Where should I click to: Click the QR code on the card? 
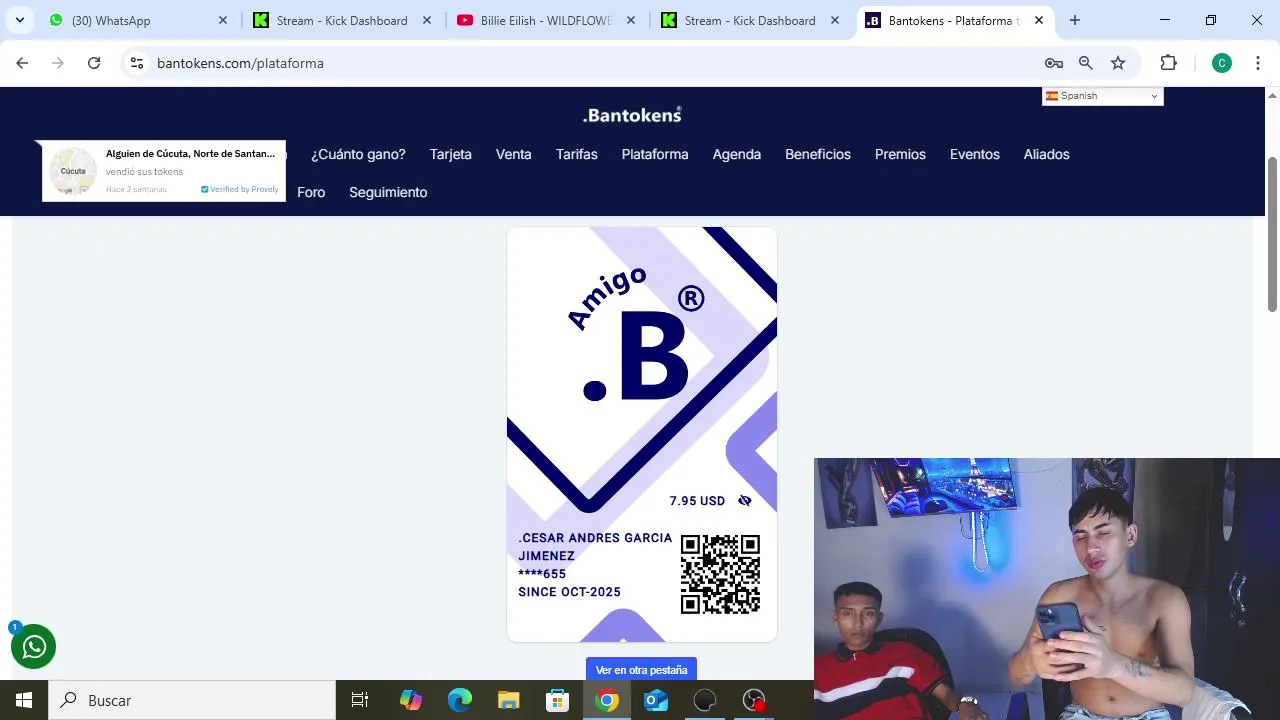tap(720, 574)
